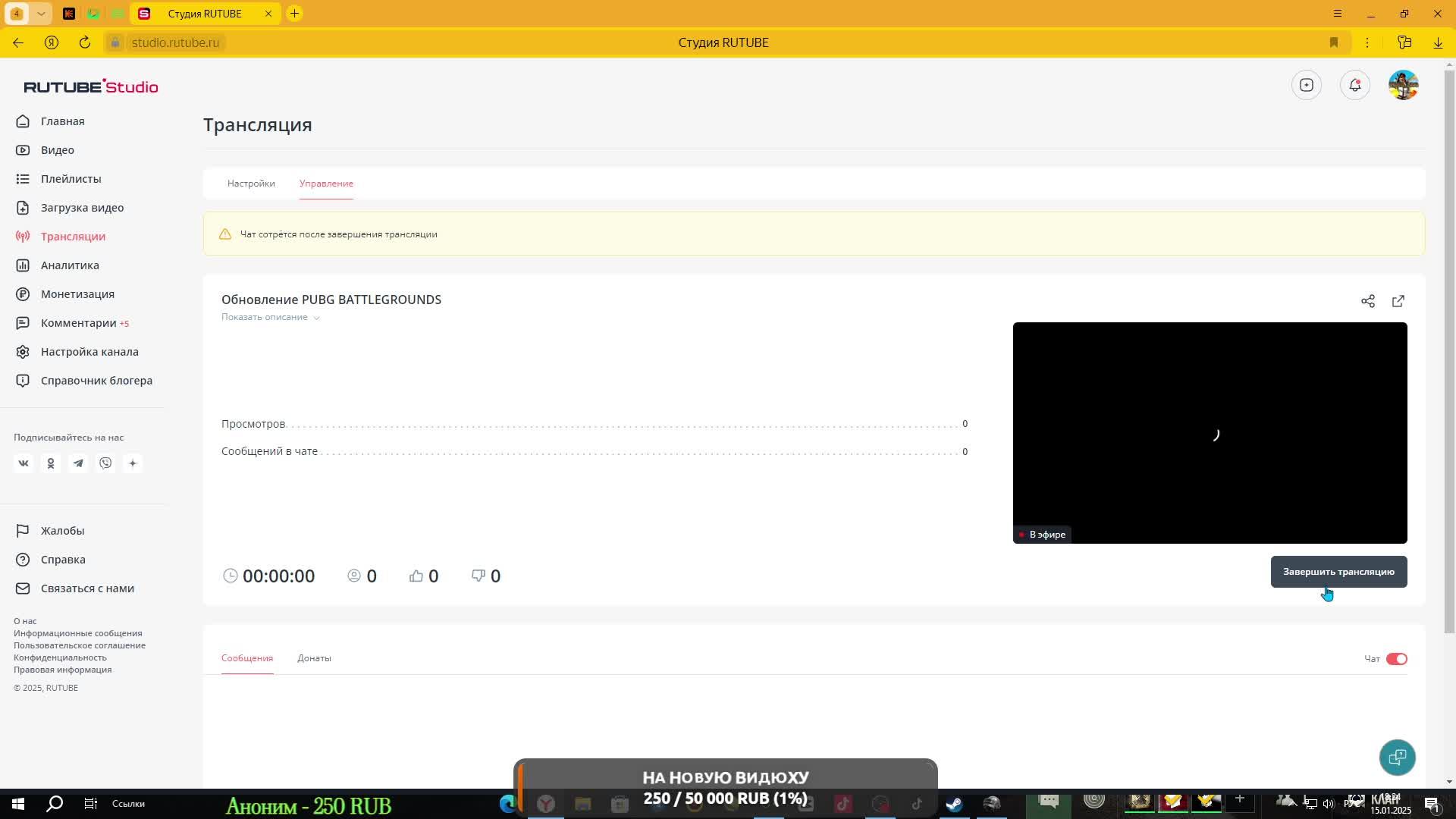Image resolution: width=1456 pixels, height=819 pixels.
Task: Close the Студия RUTUBE tab
Action: 268,14
